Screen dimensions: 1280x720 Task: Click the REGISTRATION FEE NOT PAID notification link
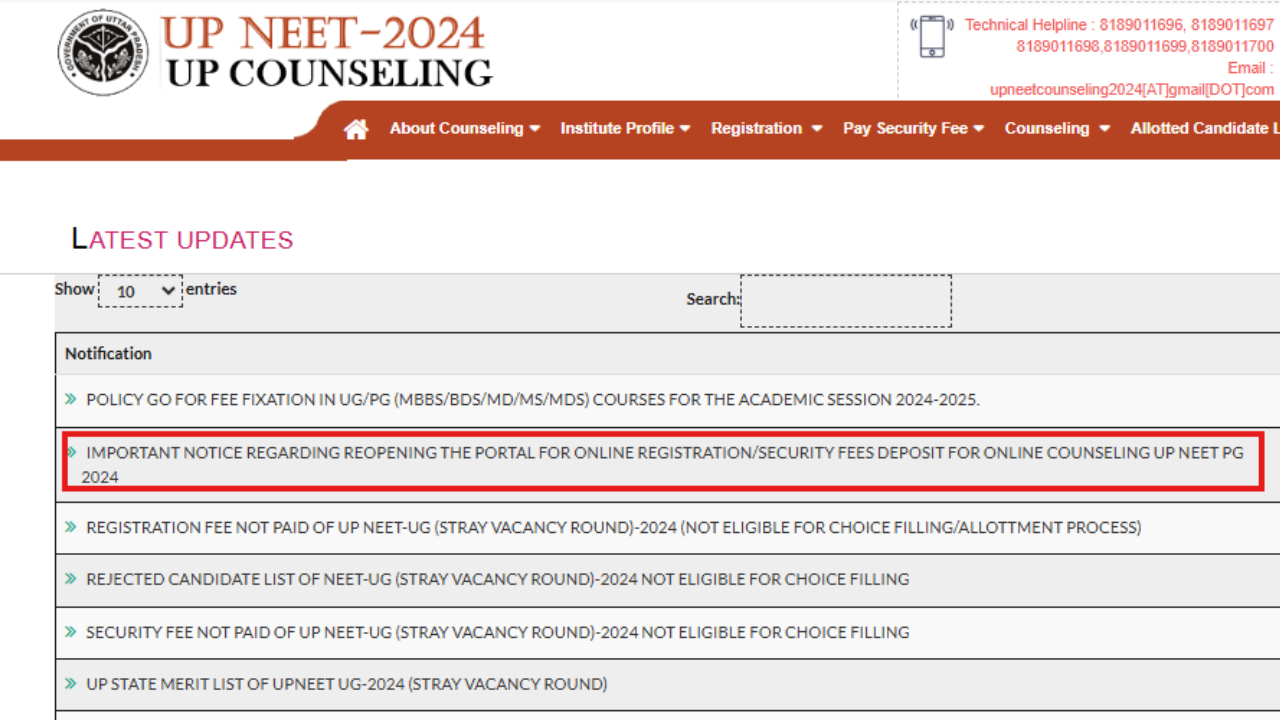(500, 527)
